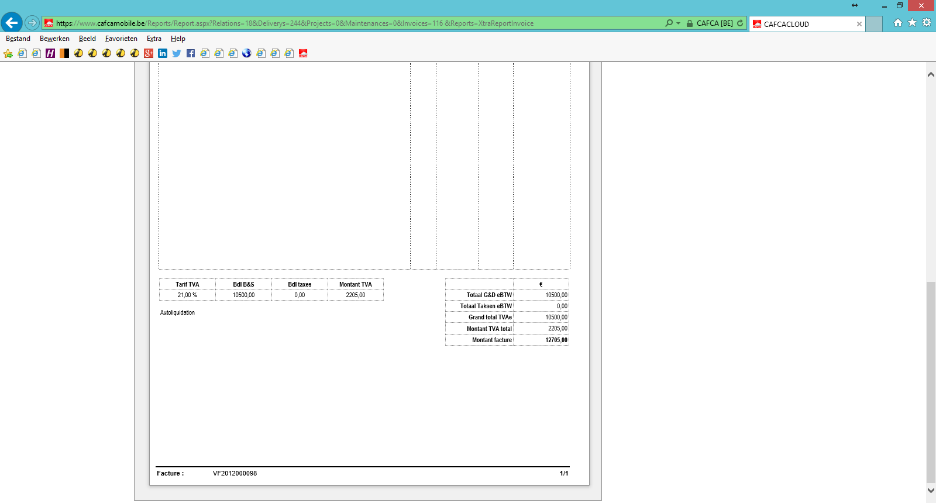Open the Google+ bookmark icon
The height and width of the screenshot is (503, 936).
click(149, 54)
